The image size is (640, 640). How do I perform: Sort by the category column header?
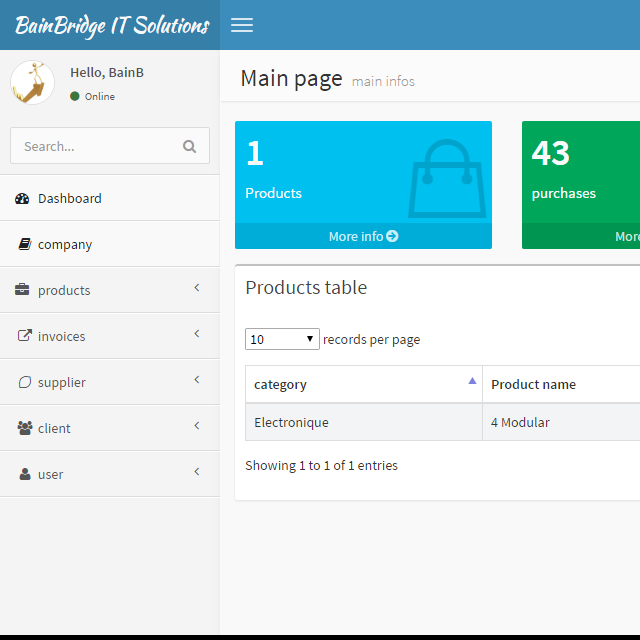(x=364, y=384)
